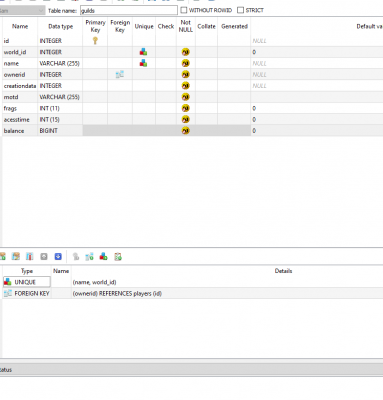383x400 pixels.
Task: Select the world_id column name cell
Action: click(20, 52)
